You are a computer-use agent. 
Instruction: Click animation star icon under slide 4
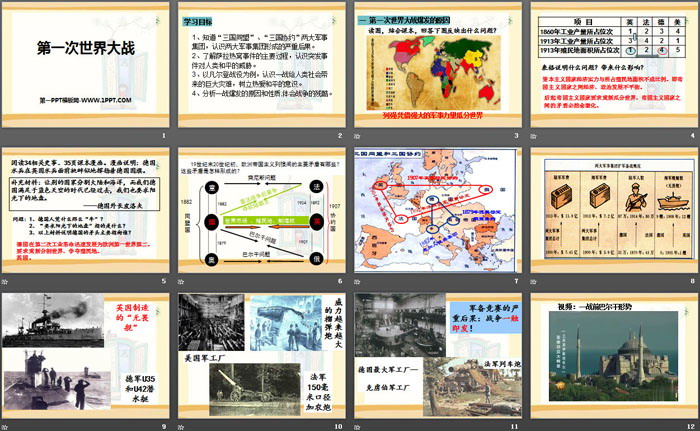pyautogui.click(x=533, y=136)
